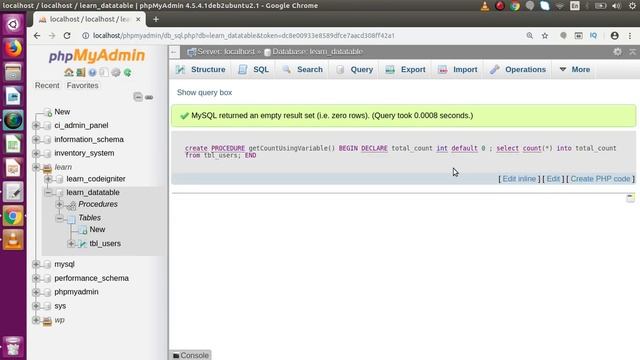Open the phpMyAdmin home icon
This screenshot has width=640, height=360.
(69, 72)
